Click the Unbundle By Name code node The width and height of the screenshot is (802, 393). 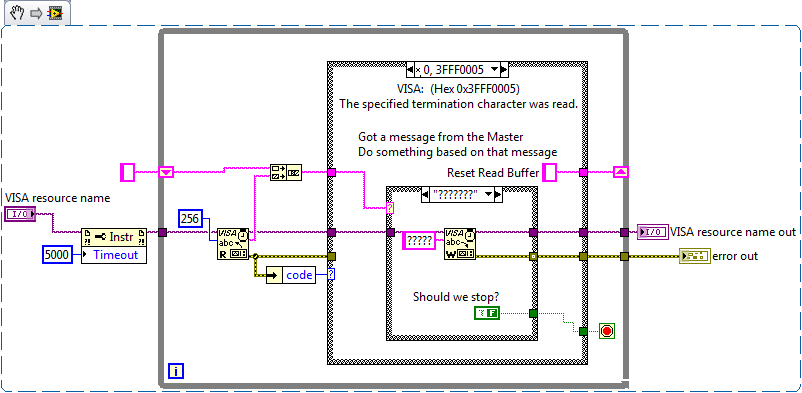[292, 275]
